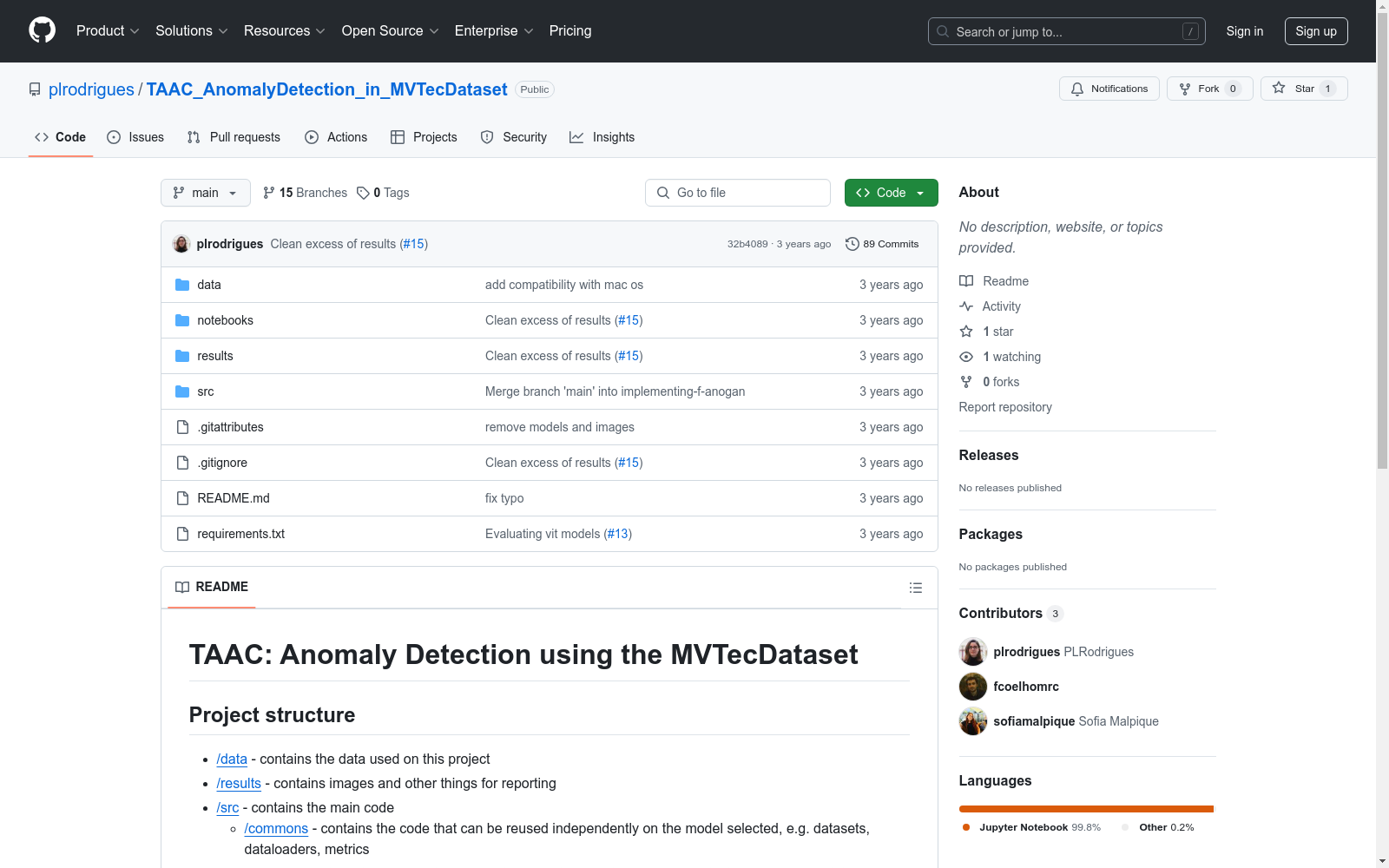
Task: Click the tag icon next to Tags
Action: click(363, 193)
